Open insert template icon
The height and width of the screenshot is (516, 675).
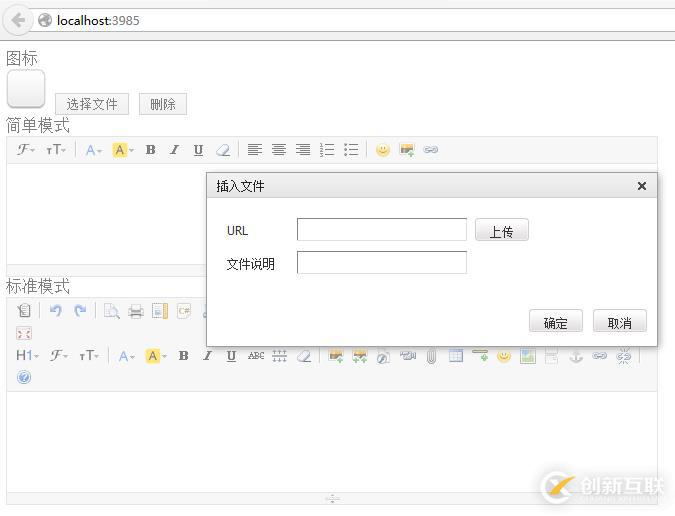pyautogui.click(x=160, y=311)
